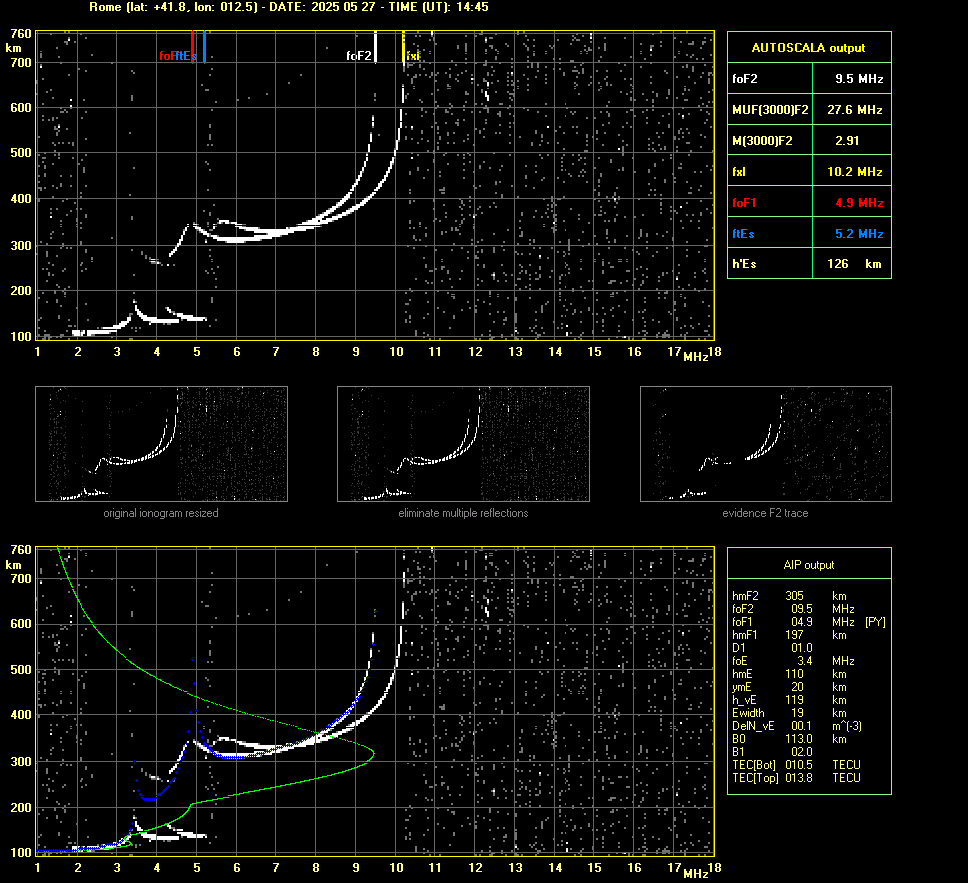Screen dimensions: 968x883
Task: Click the AIP output header
Action: pos(809,564)
